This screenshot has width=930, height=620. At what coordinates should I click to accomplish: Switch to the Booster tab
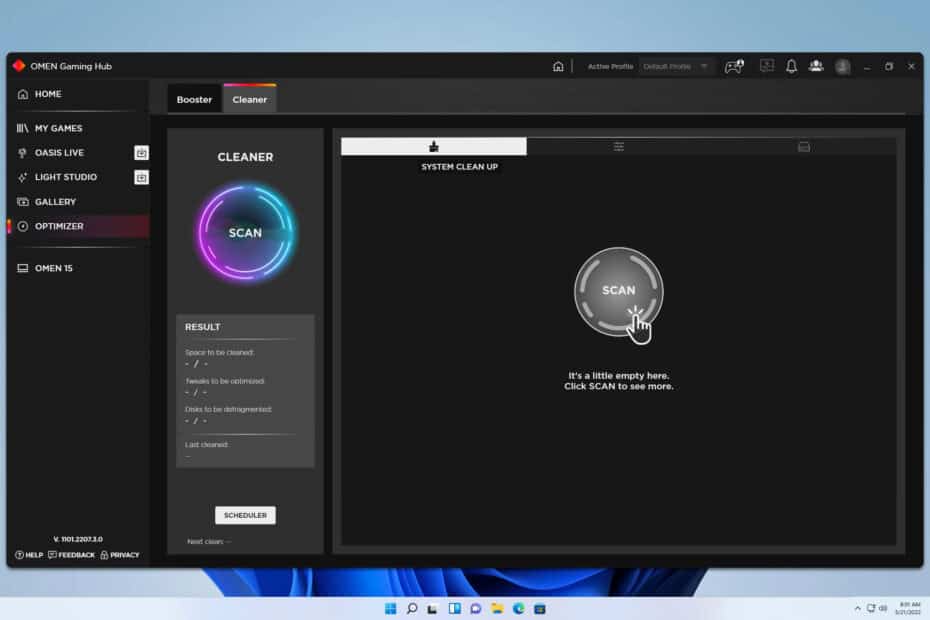193,98
